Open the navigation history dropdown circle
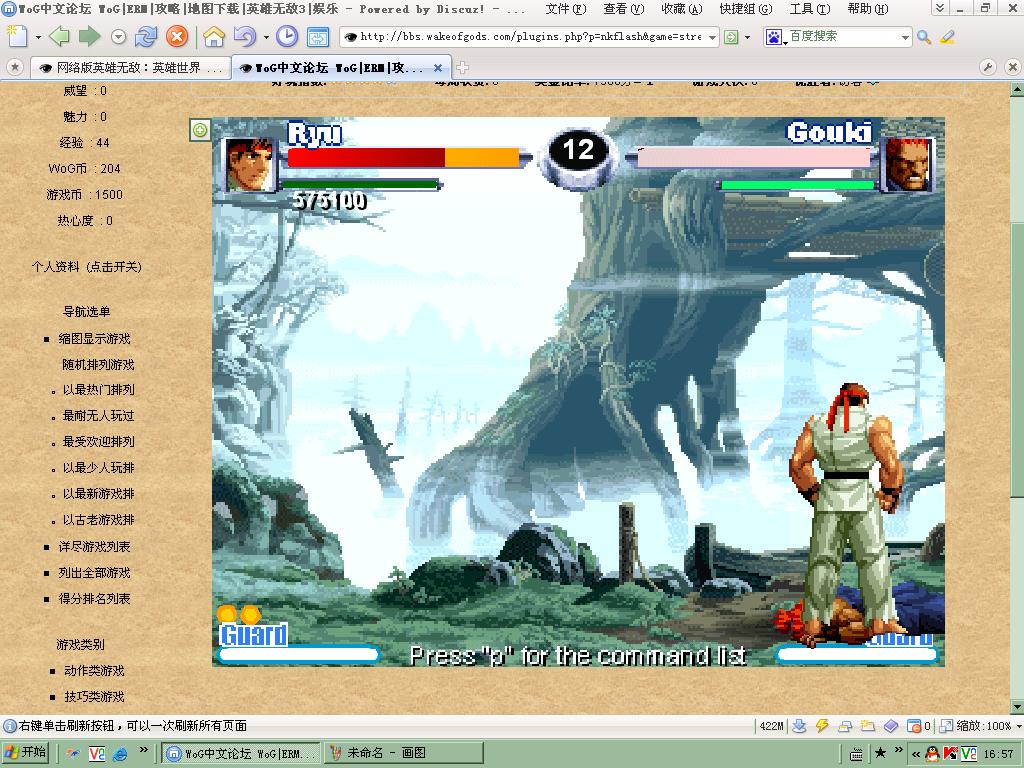Viewport: 1024px width, 768px height. tap(118, 37)
